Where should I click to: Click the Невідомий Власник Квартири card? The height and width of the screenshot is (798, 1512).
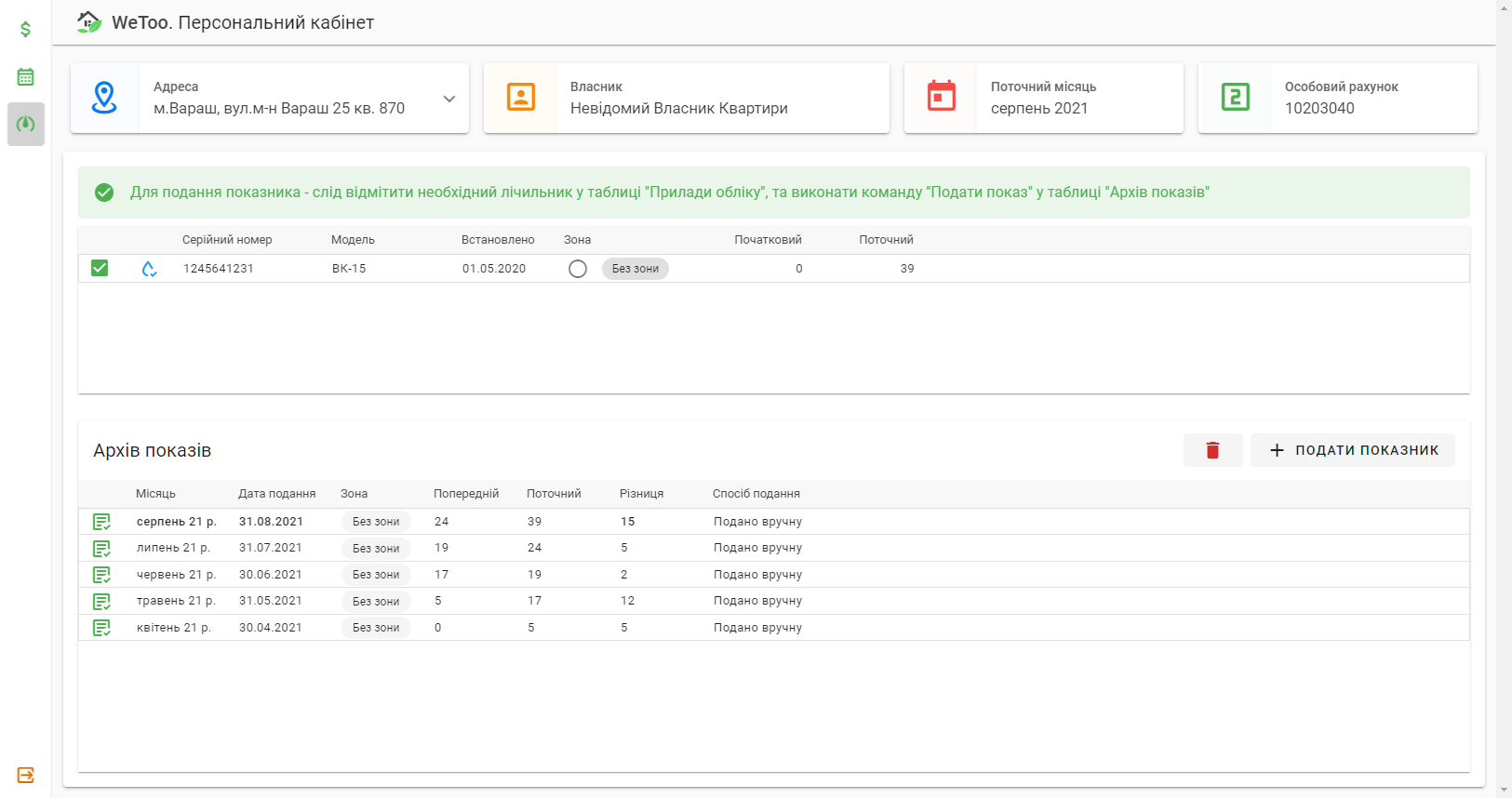click(687, 99)
